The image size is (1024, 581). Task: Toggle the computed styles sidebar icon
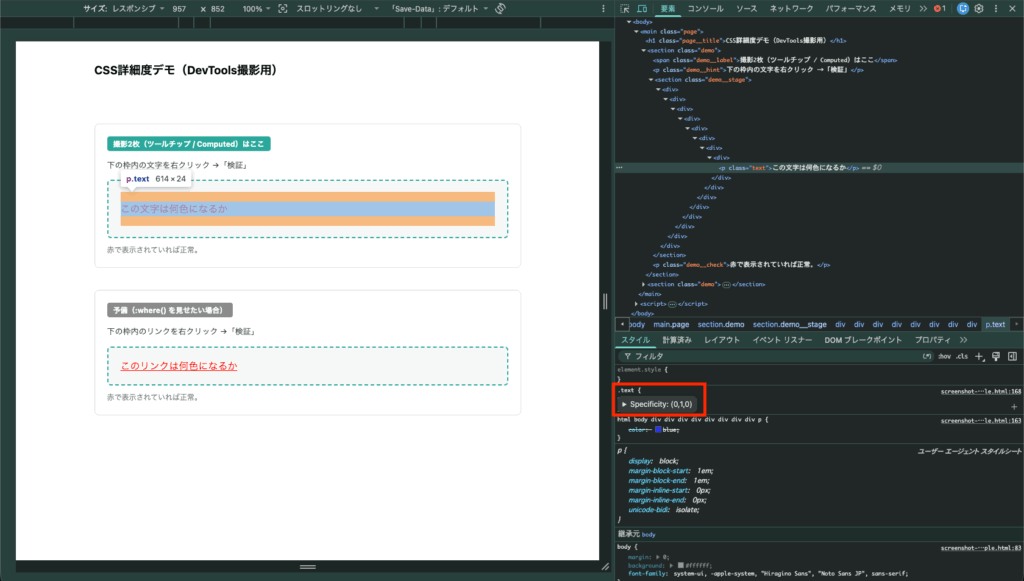(x=1012, y=356)
